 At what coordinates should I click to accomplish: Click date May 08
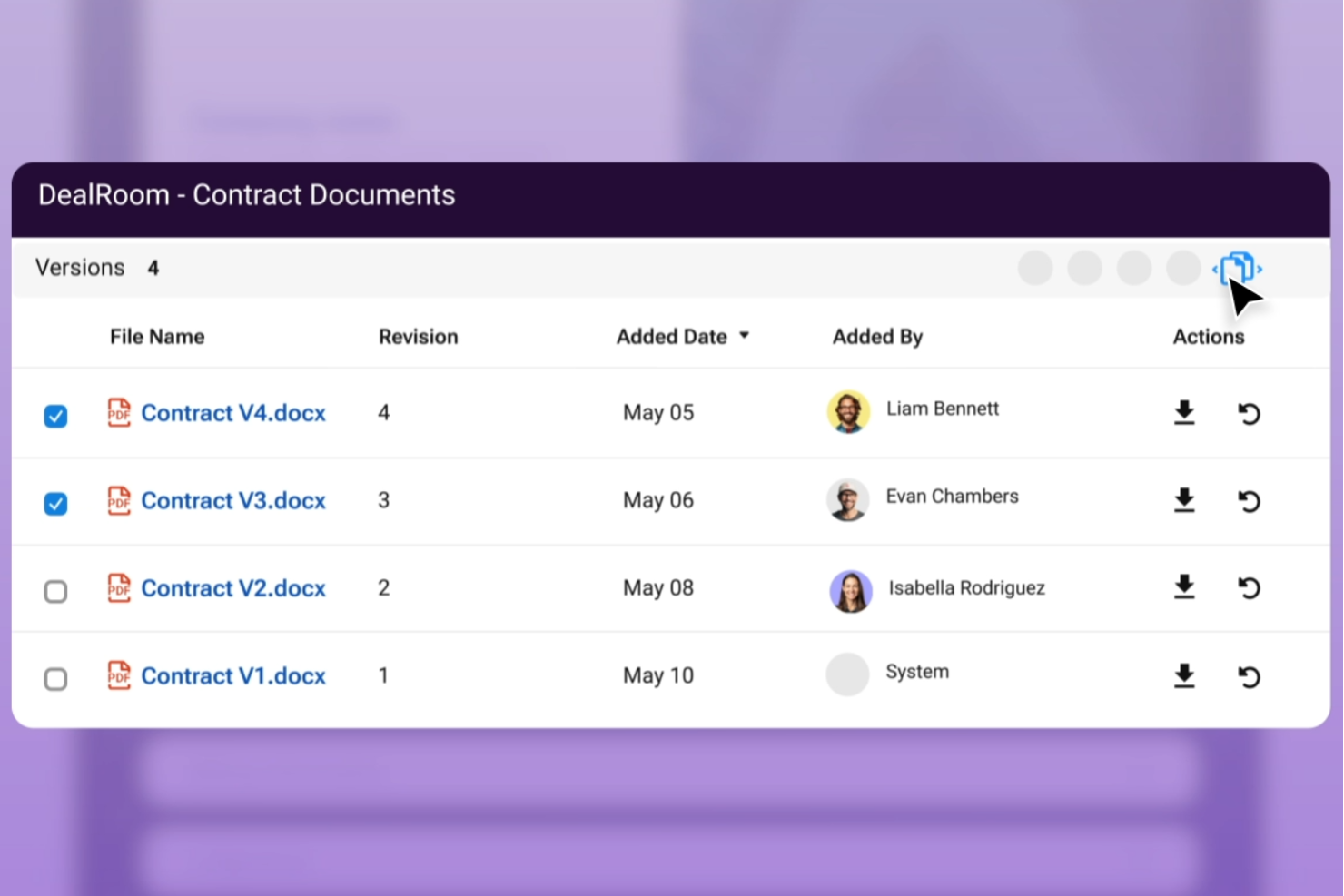[658, 588]
